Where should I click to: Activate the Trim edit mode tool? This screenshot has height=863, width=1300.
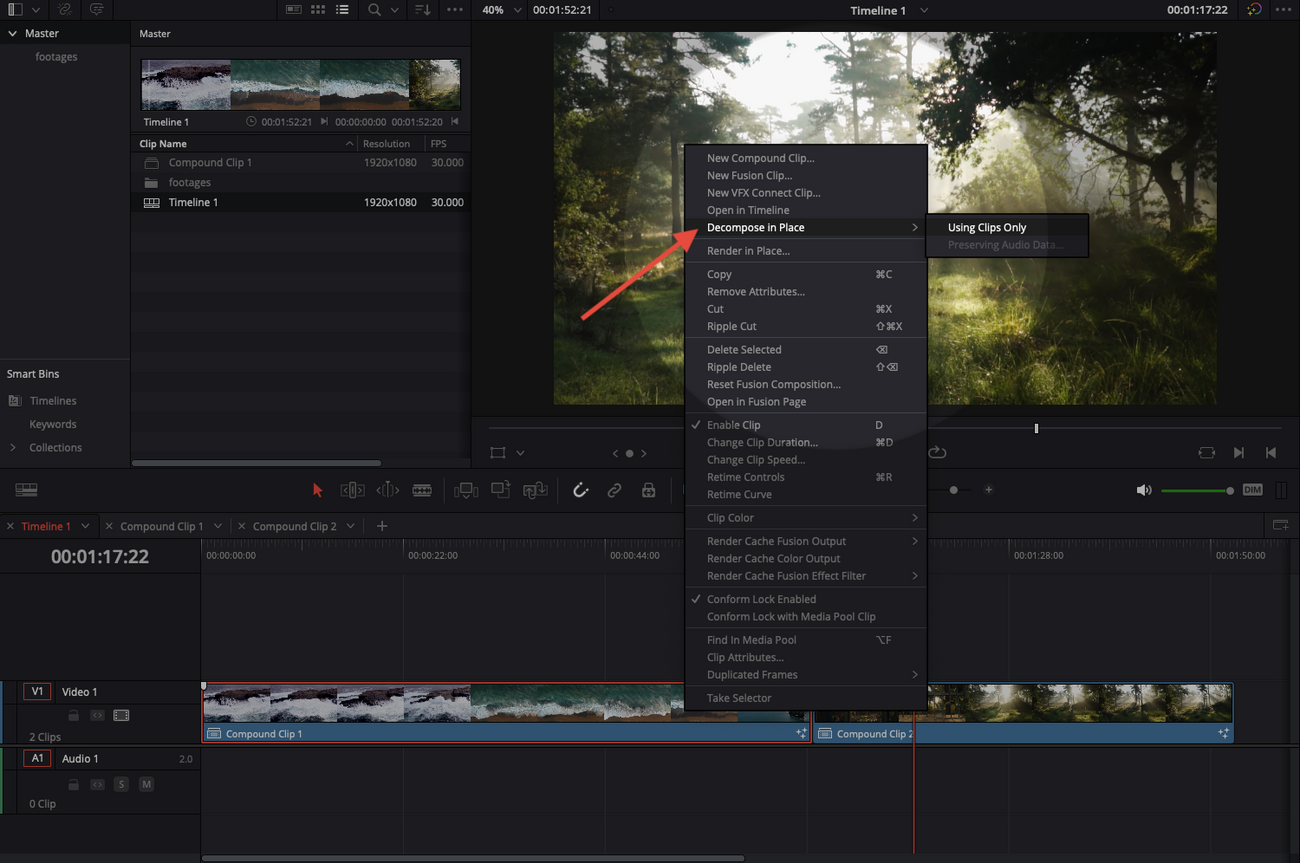coord(352,490)
